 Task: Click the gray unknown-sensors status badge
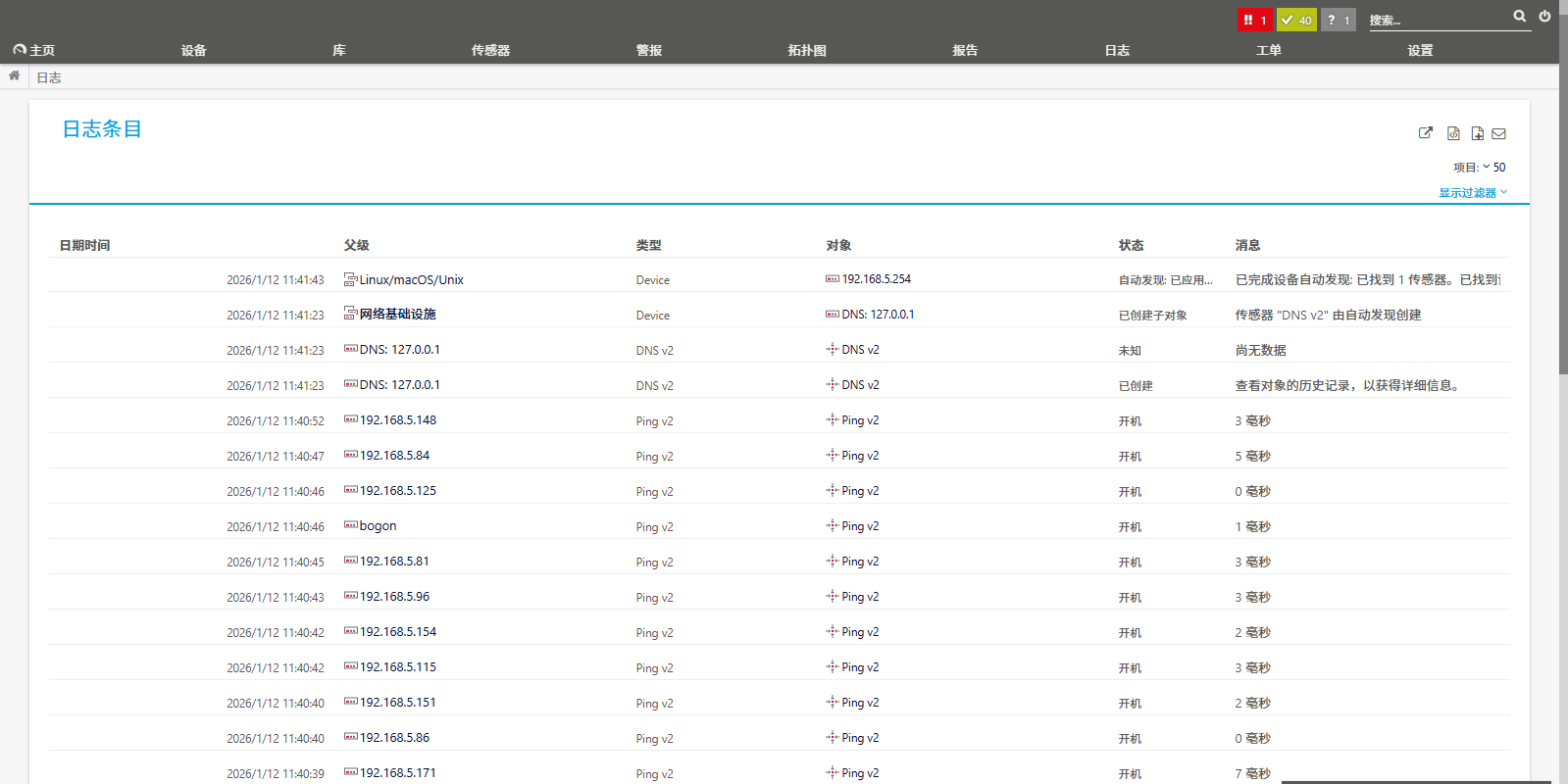1338,20
